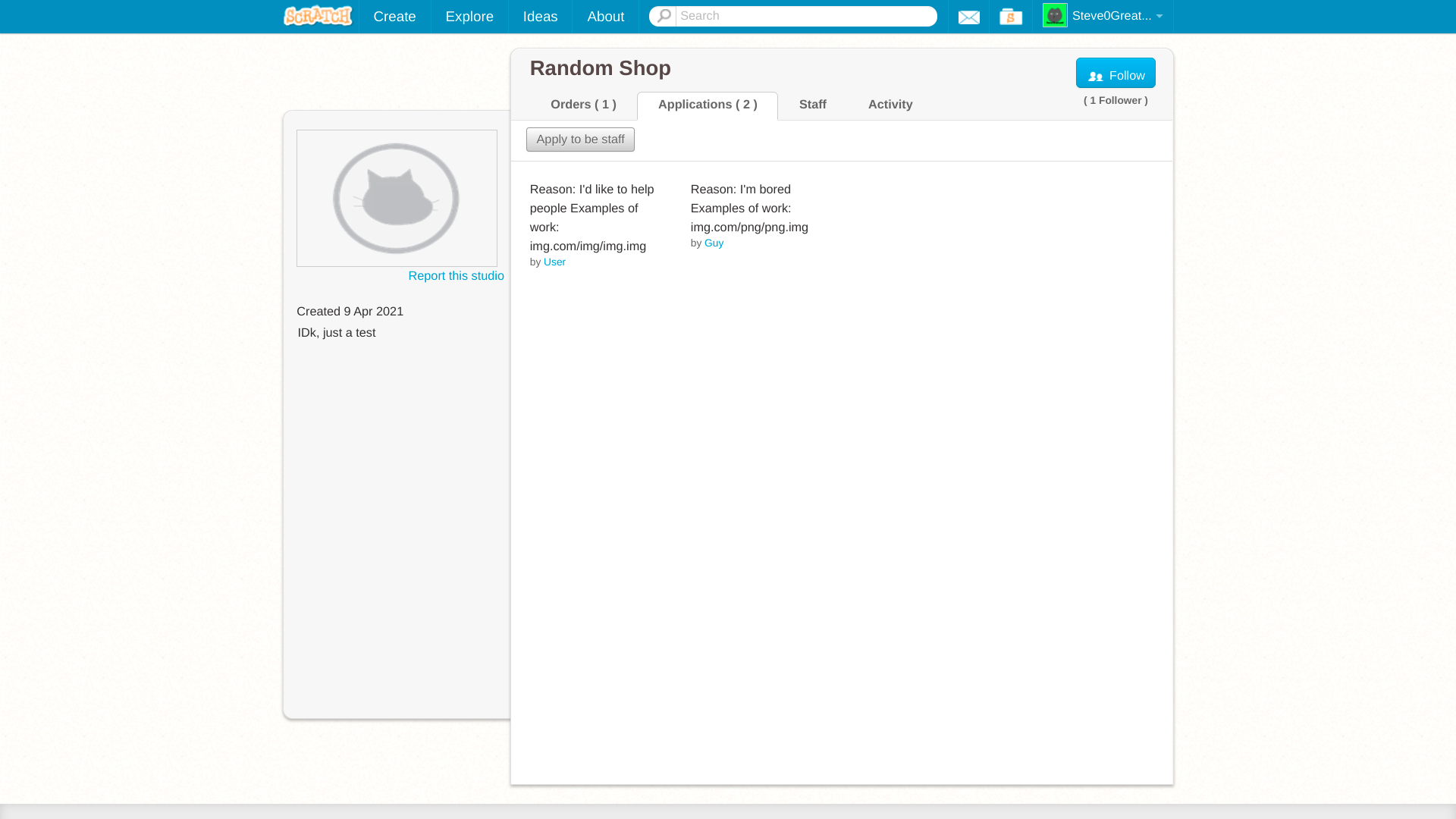
Task: Open the Ideas menu item
Action: pos(540,17)
